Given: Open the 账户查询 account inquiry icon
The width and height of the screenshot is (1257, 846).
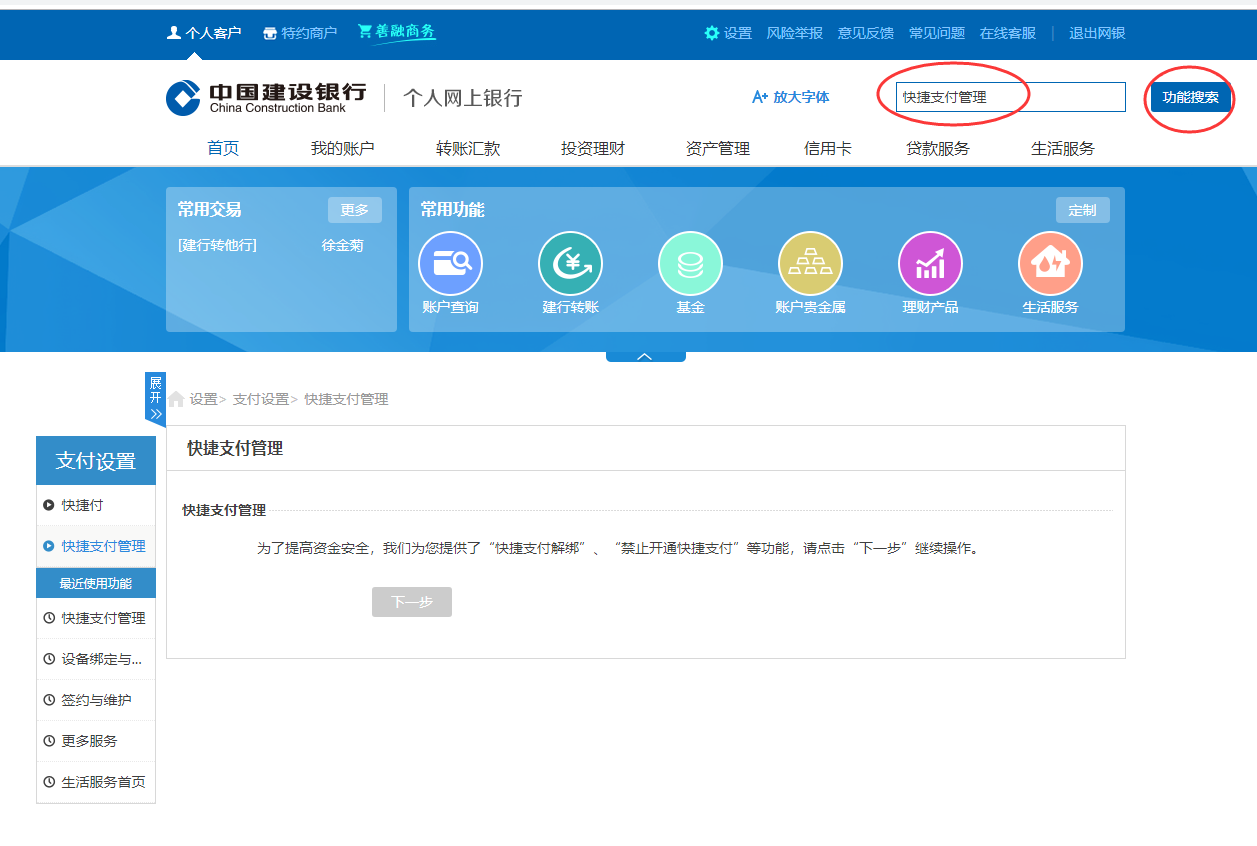Looking at the screenshot, I should click(x=450, y=264).
